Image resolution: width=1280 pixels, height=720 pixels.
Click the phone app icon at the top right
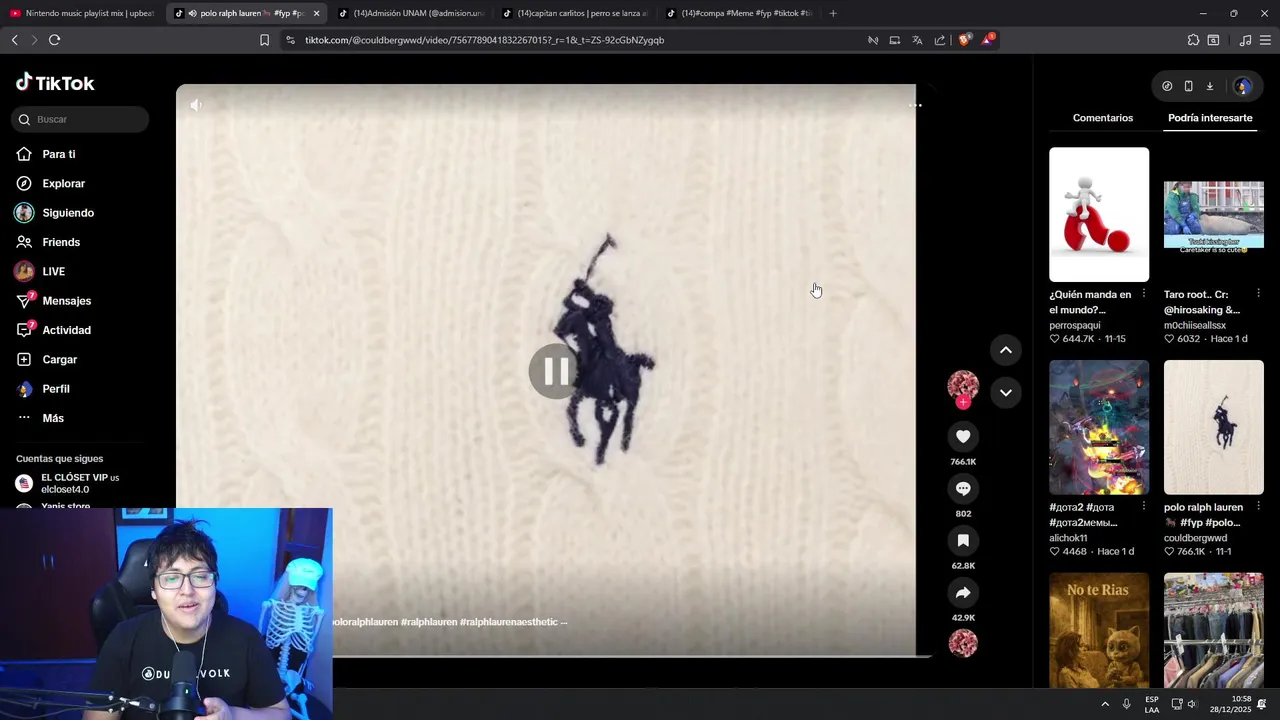pos(1188,86)
